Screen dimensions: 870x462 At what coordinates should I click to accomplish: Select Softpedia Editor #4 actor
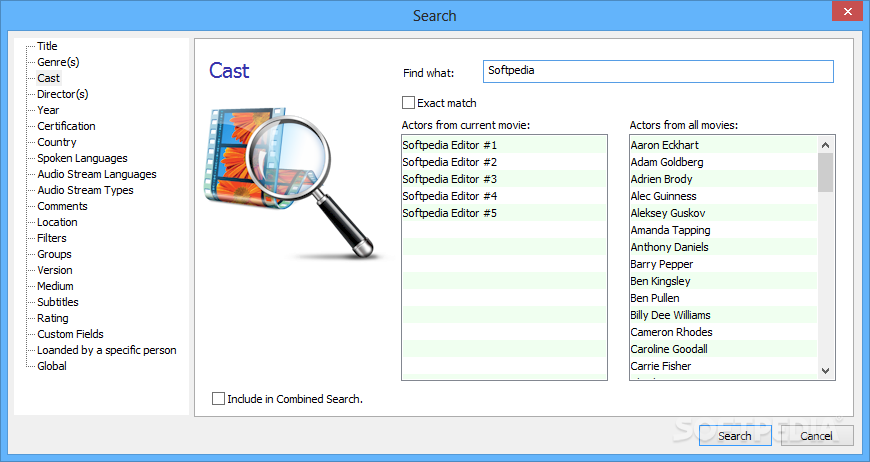[504, 196]
